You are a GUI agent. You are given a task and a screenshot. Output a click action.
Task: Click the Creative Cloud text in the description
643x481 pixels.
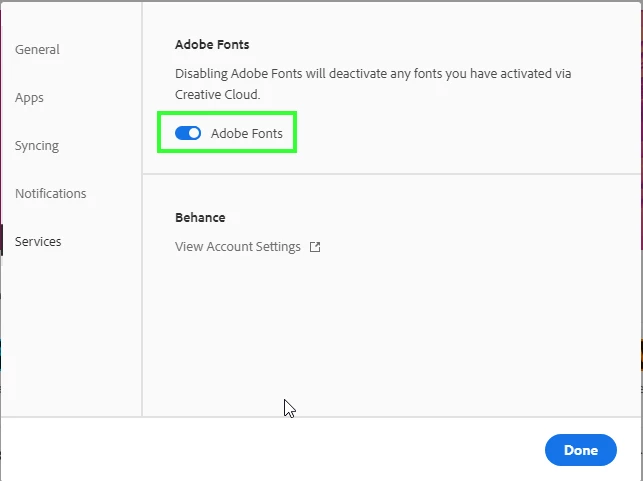(x=217, y=95)
